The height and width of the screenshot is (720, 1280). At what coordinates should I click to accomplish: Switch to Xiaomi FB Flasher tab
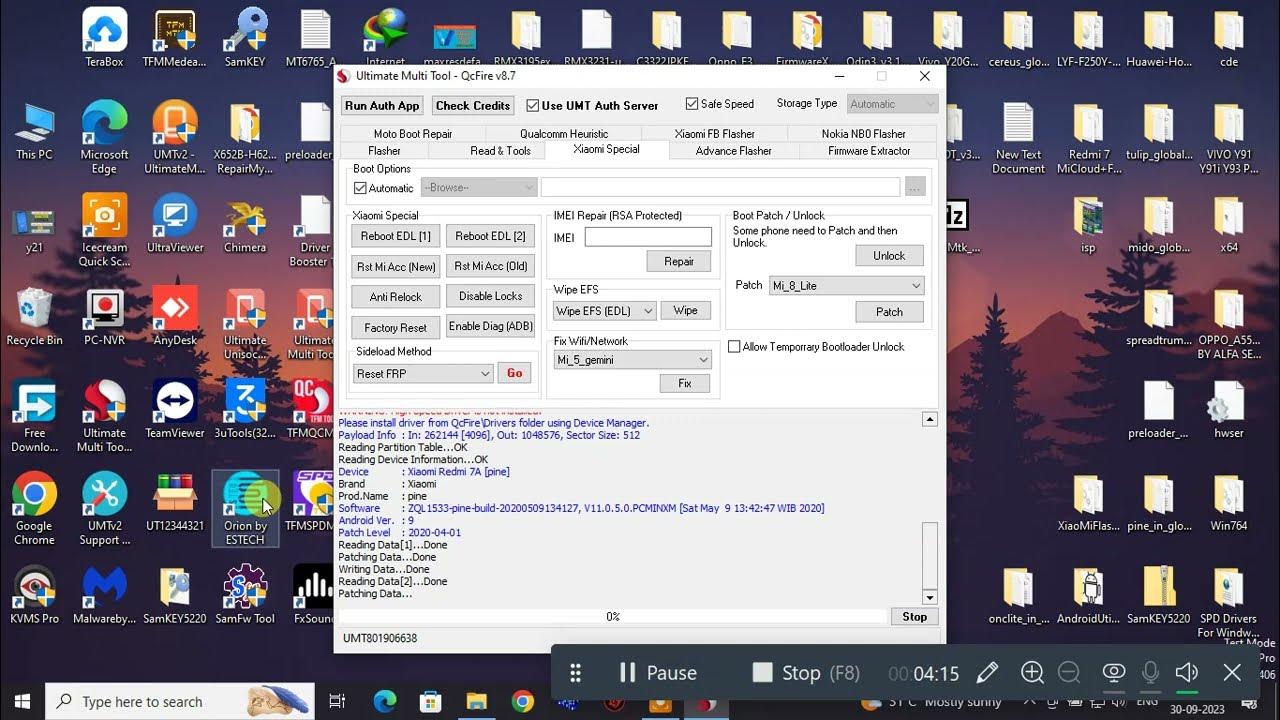coord(715,134)
